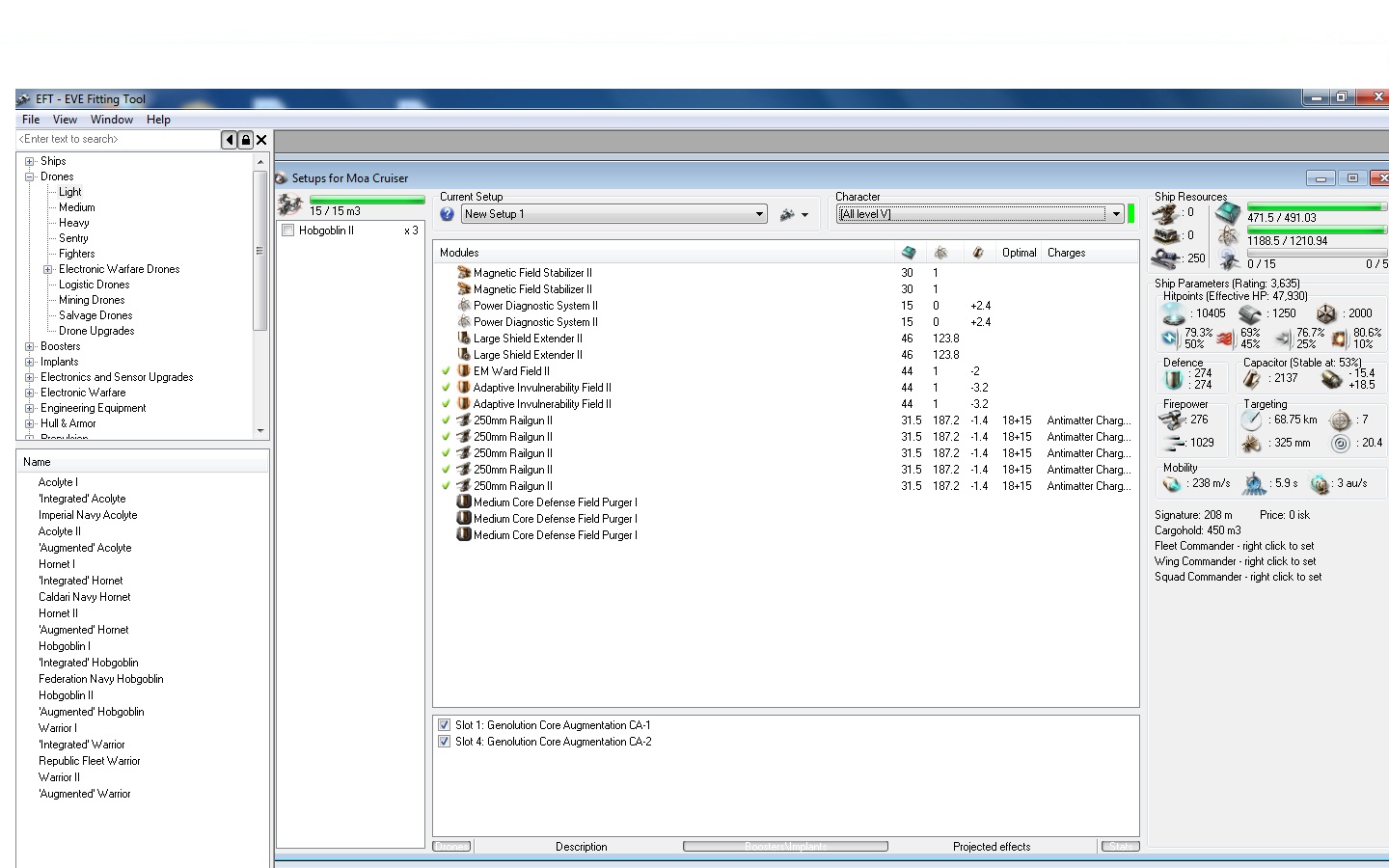Click the CPU column header icon
The image size is (1389, 868).
pyautogui.click(x=909, y=253)
